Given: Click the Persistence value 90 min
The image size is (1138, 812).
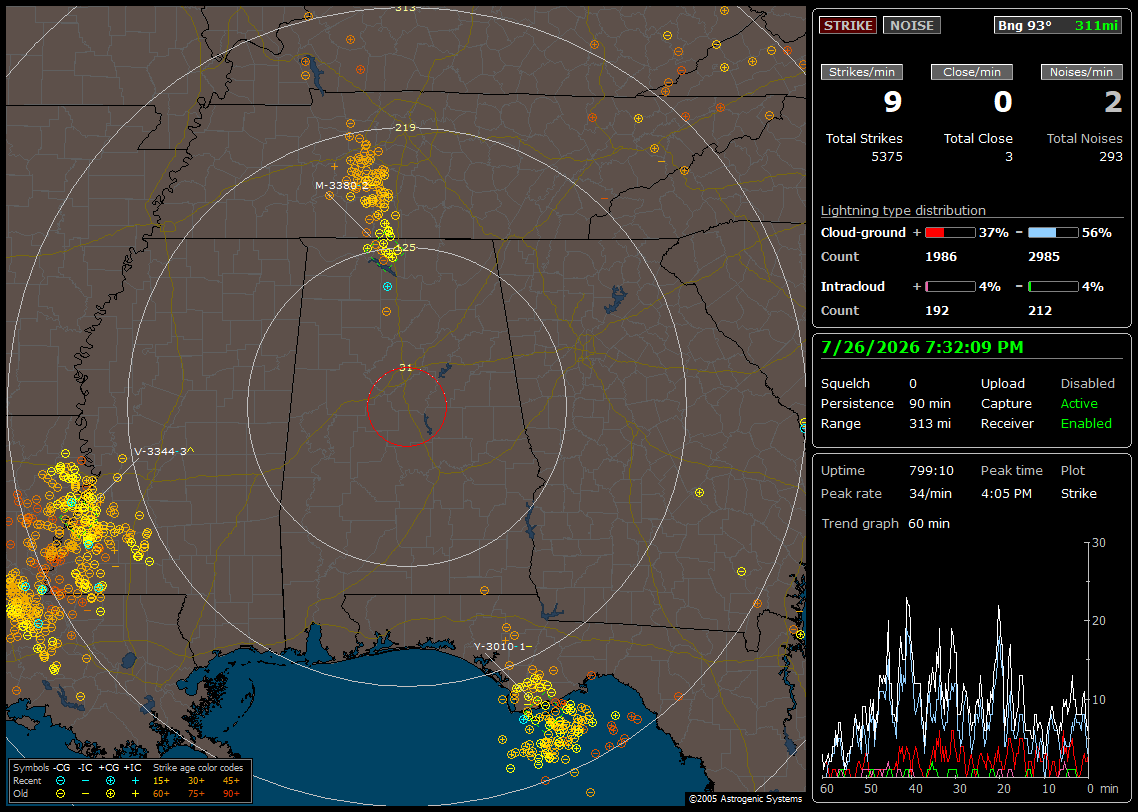Looking at the screenshot, I should click(x=930, y=403).
